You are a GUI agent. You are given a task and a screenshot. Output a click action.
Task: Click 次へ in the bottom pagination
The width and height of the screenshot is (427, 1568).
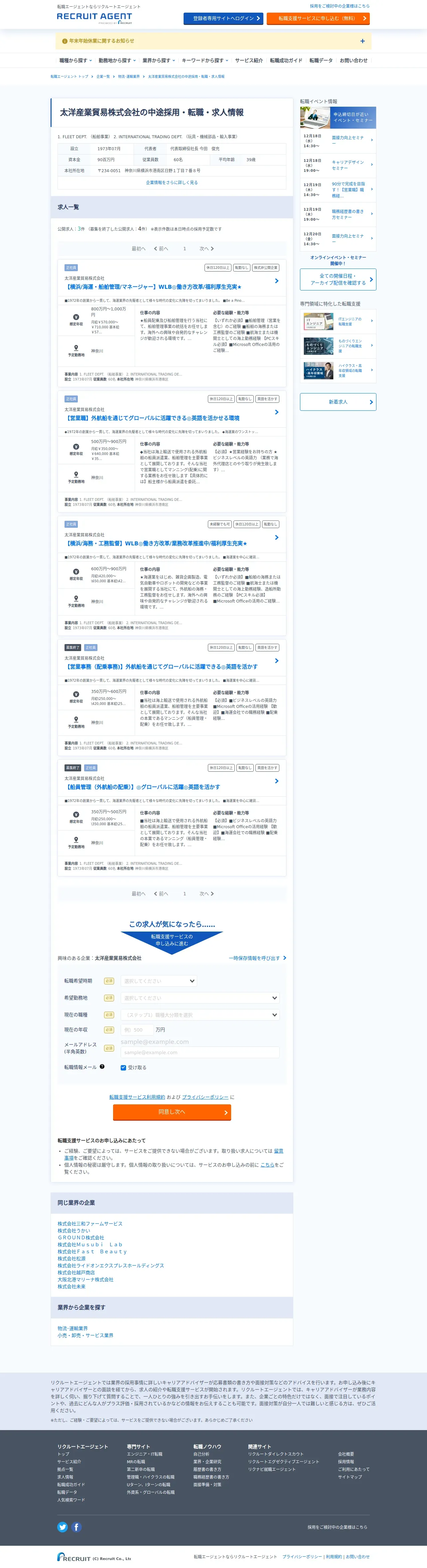point(207,894)
